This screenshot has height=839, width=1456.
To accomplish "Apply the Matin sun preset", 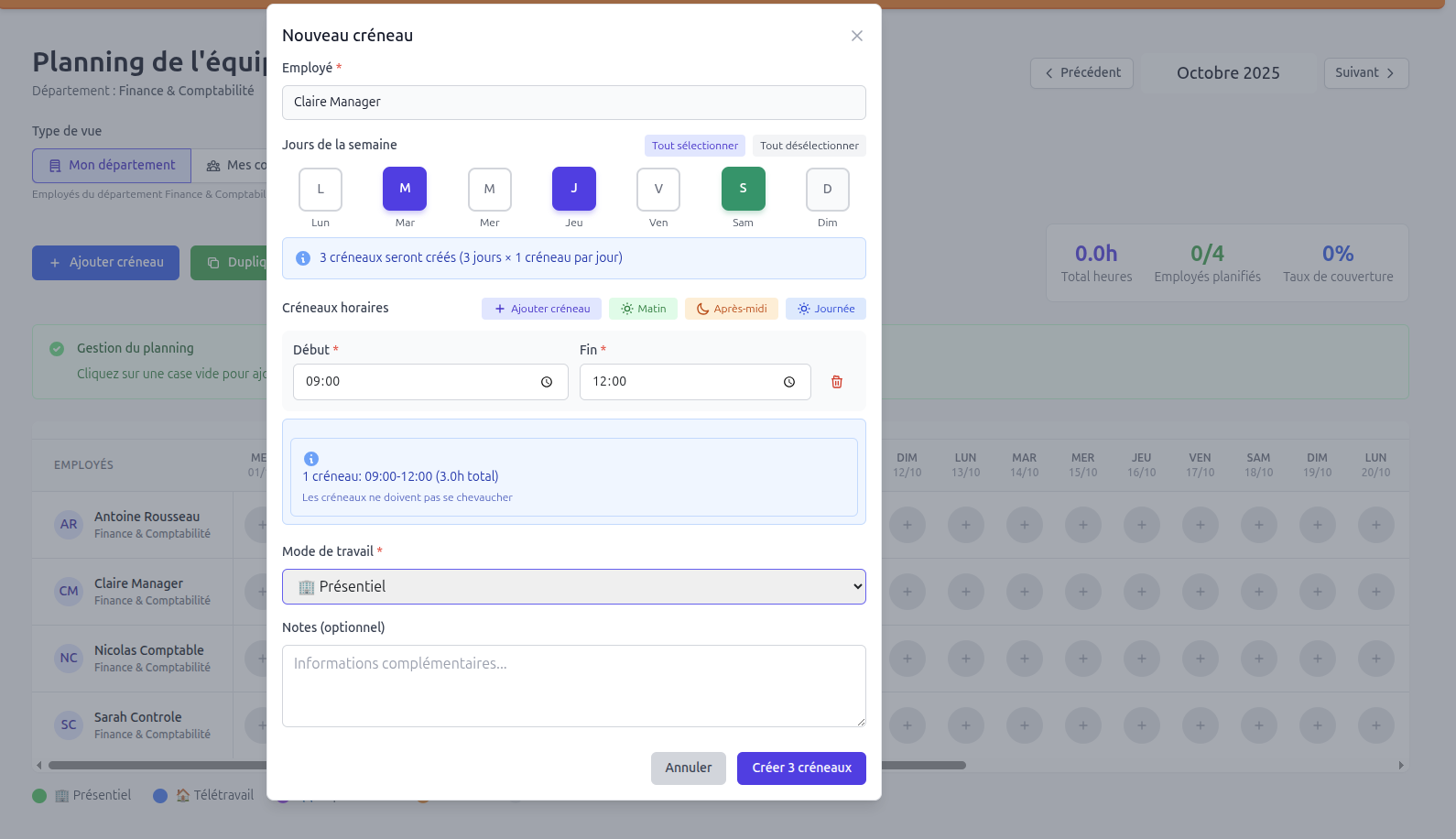I will [x=643, y=309].
